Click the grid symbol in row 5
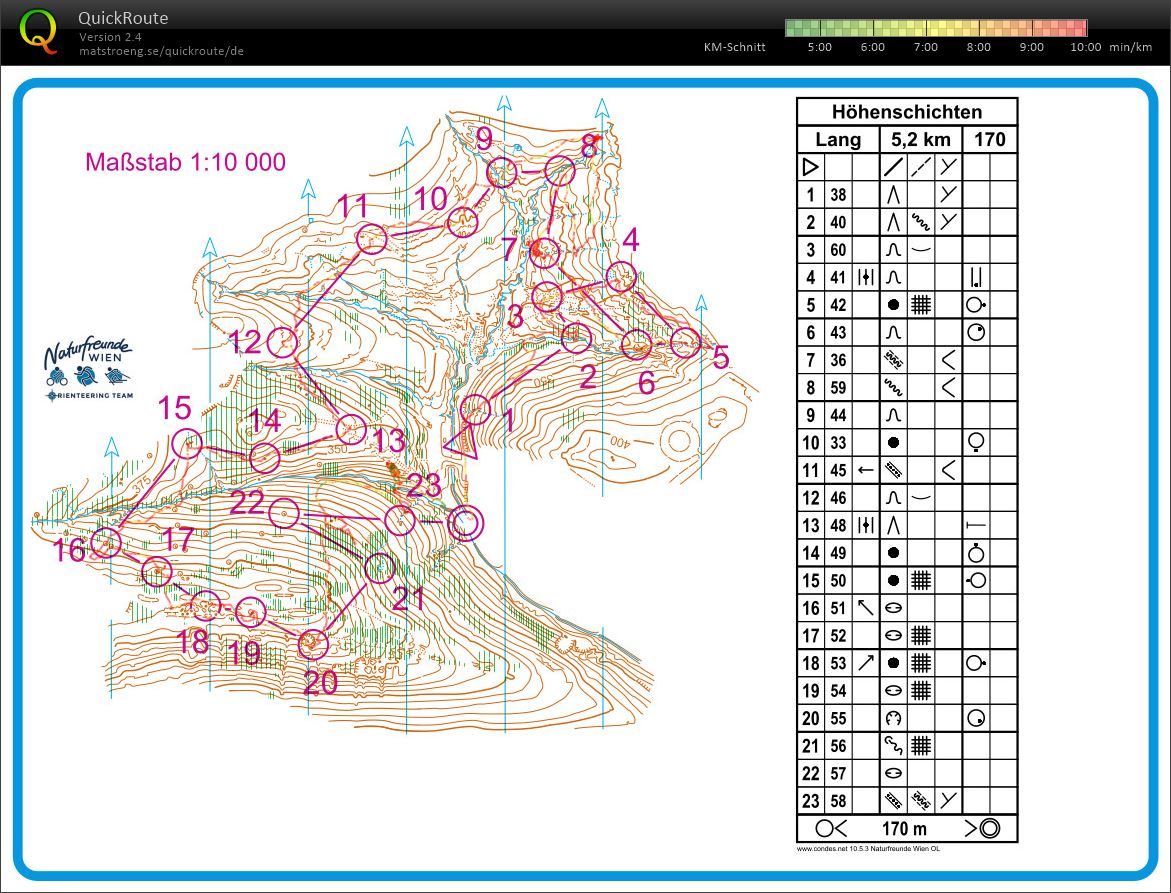 (921, 305)
